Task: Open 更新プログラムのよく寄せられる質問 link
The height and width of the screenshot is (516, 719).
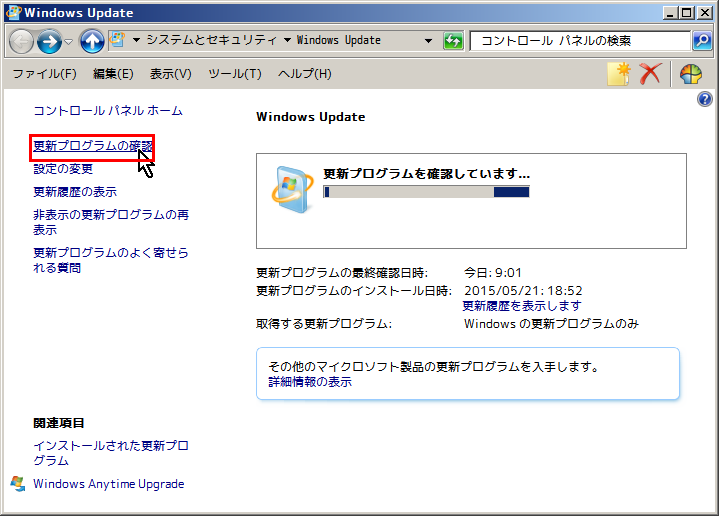Action: coord(111,260)
